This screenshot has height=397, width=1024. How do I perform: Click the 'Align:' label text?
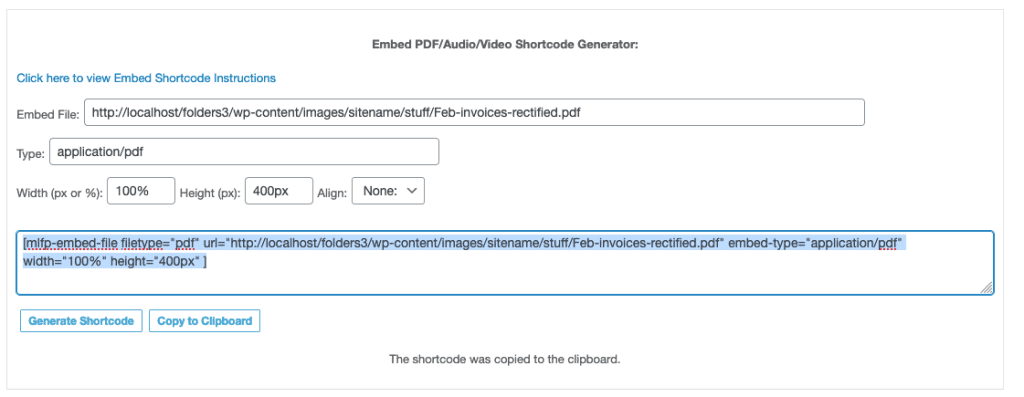(332, 193)
